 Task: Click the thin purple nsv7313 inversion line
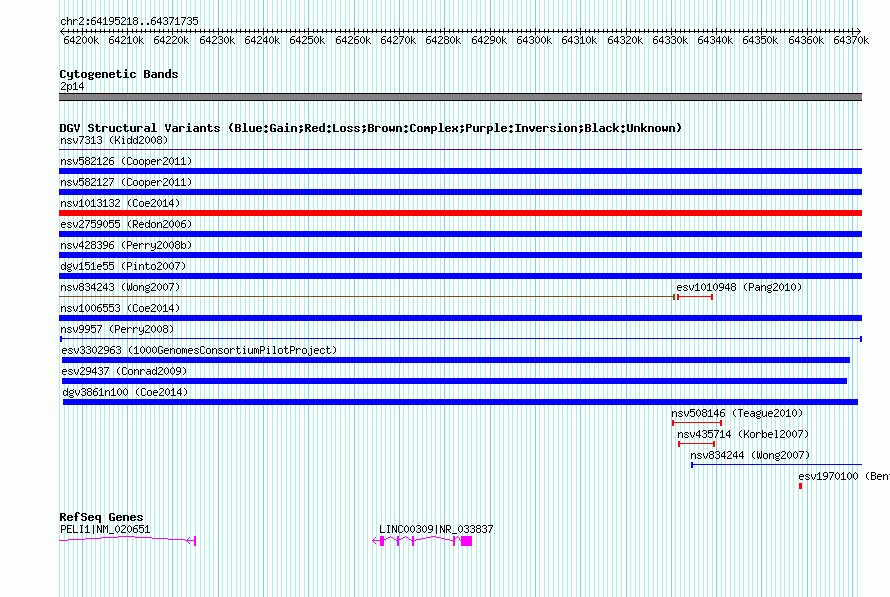460,150
